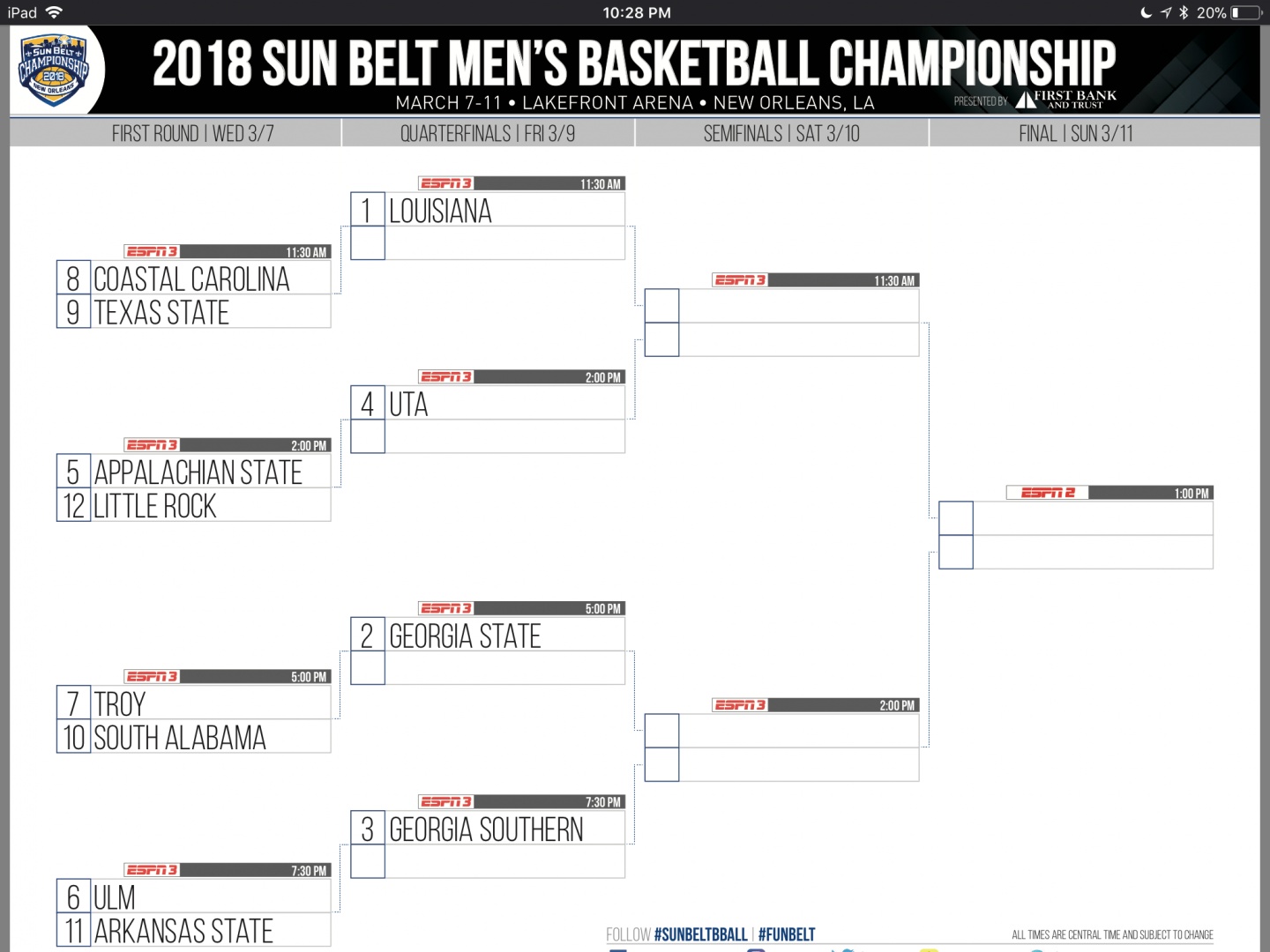Image resolution: width=1270 pixels, height=952 pixels.
Task: Open the #FUNBELT hashtag link
Action: (787, 934)
